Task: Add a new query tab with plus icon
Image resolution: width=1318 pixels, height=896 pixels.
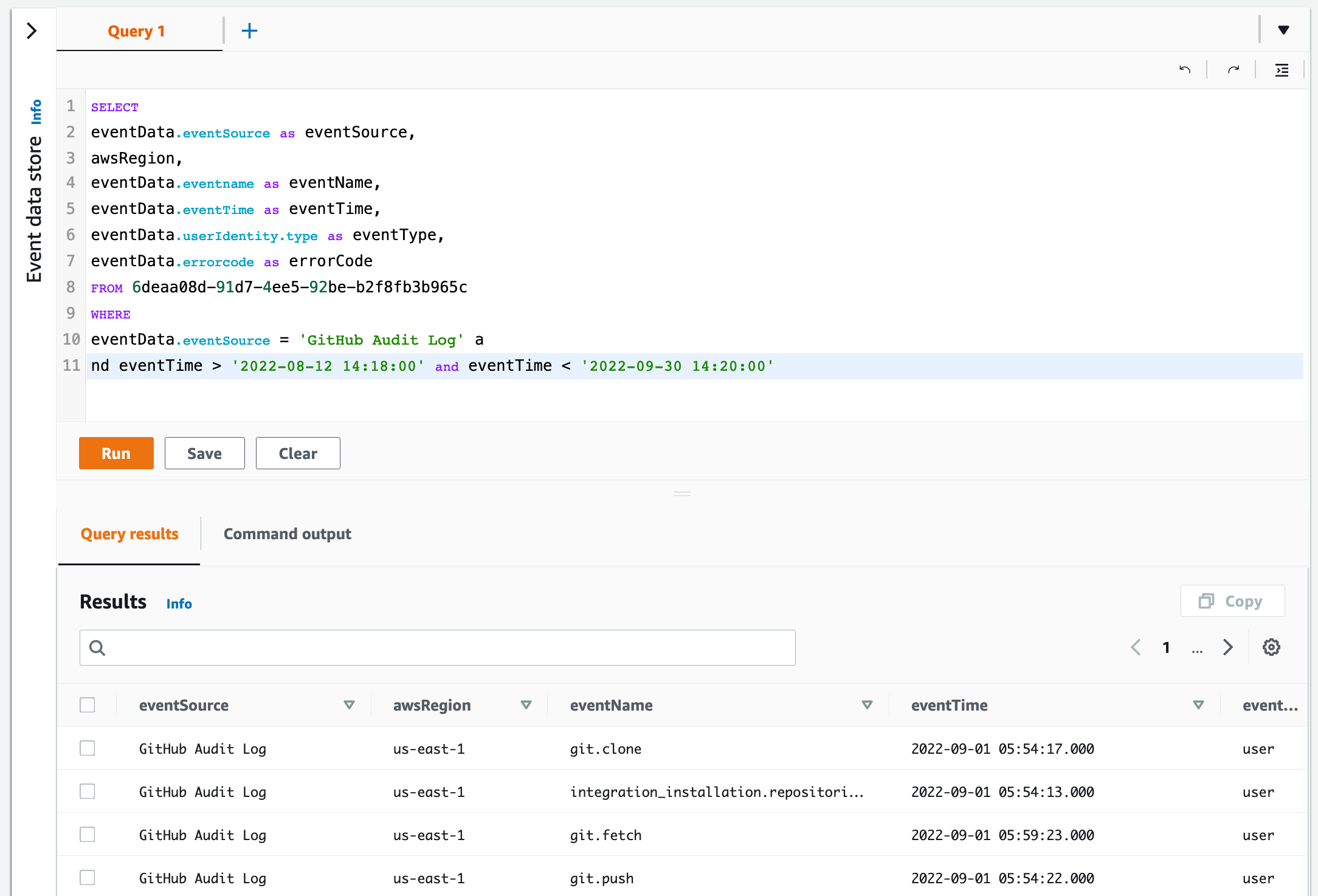Action: [249, 30]
